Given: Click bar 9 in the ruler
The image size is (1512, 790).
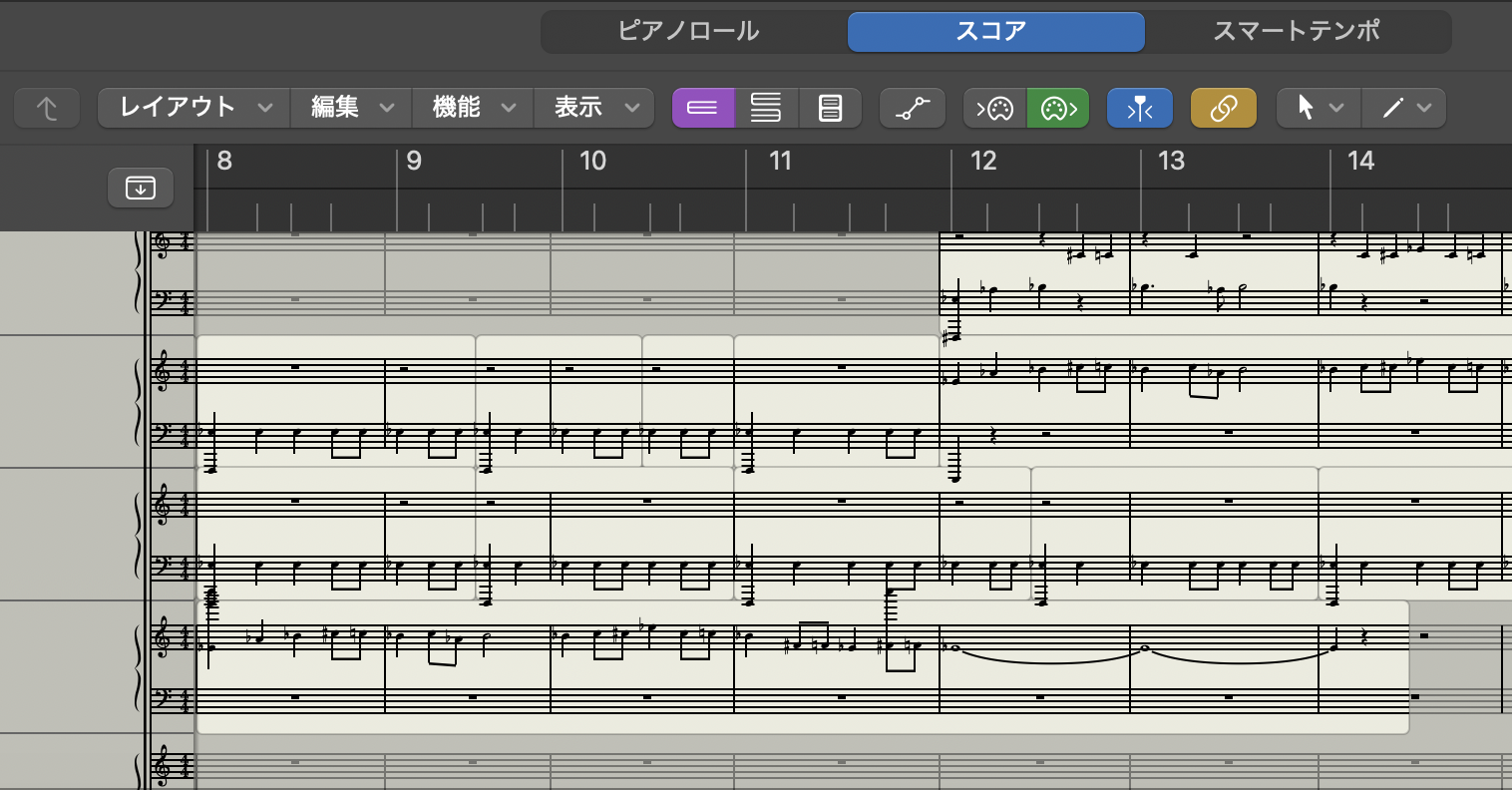Looking at the screenshot, I should click(414, 161).
